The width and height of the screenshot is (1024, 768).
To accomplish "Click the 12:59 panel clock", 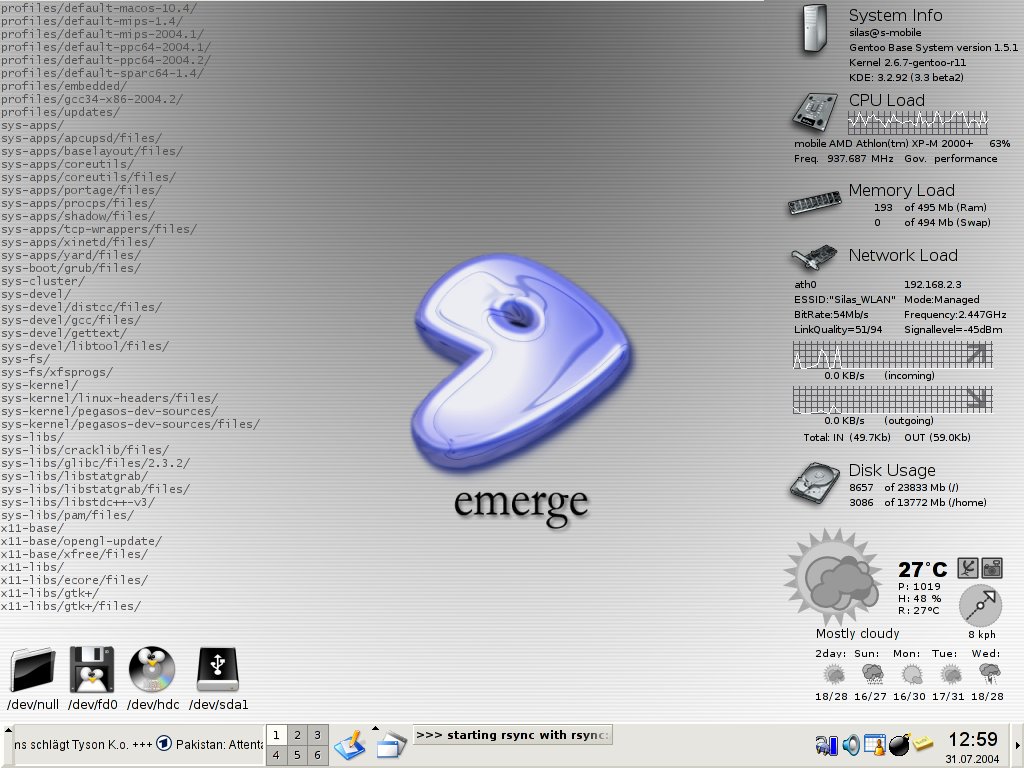I will pyautogui.click(x=972, y=739).
